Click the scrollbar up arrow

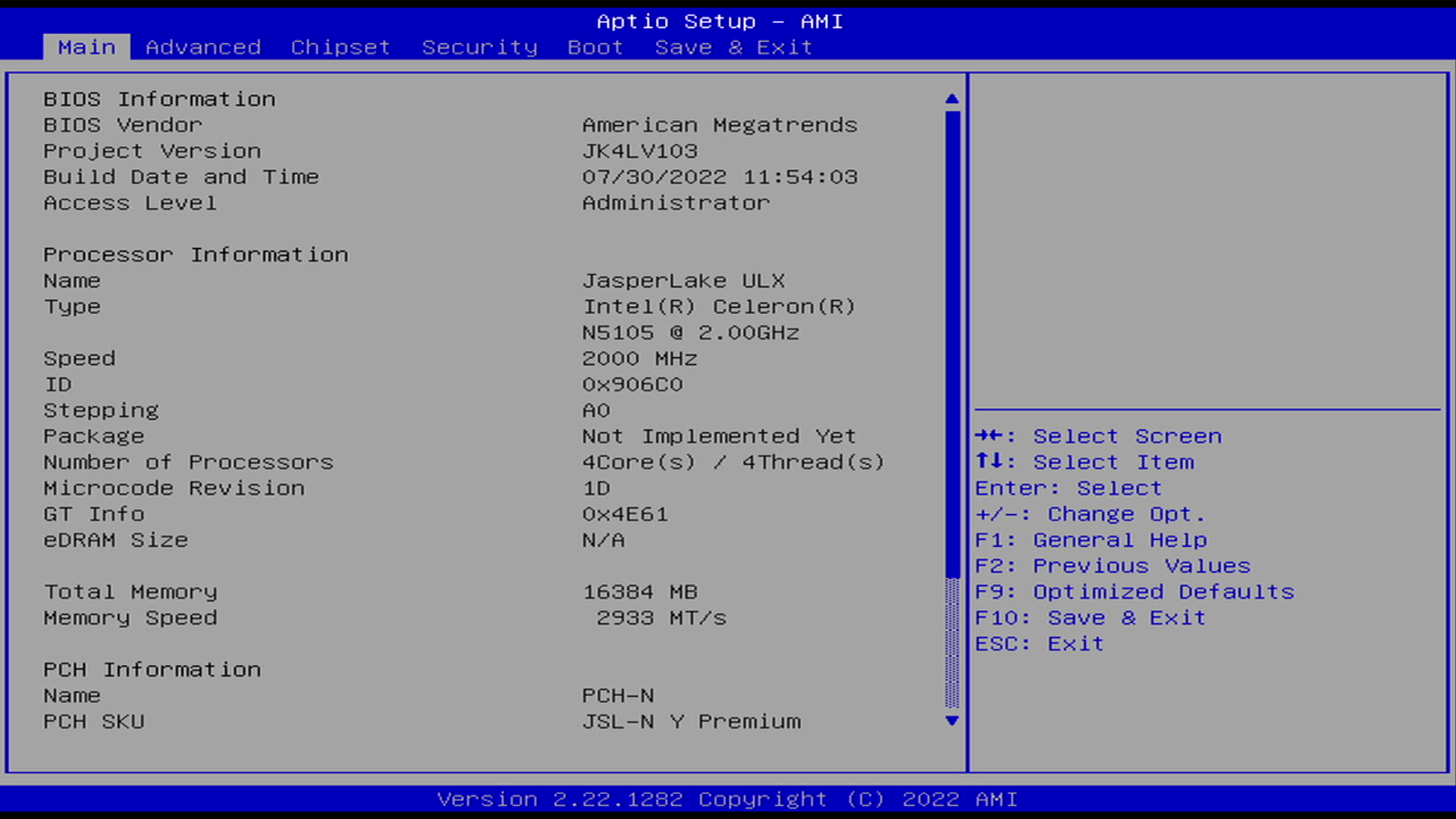coord(952,99)
